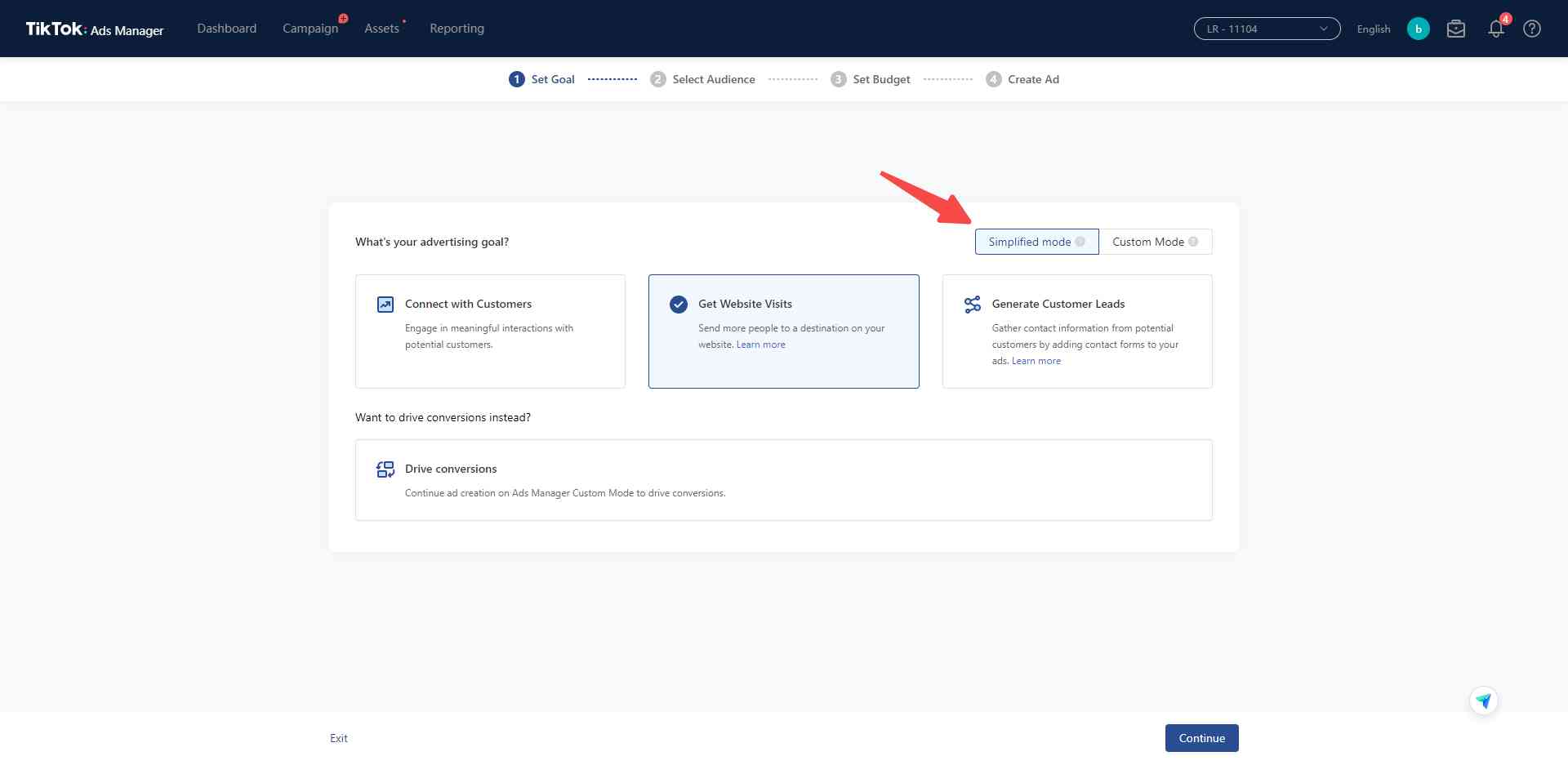Open the notifications bell
The width and height of the screenshot is (1568, 765).
pyautogui.click(x=1495, y=29)
